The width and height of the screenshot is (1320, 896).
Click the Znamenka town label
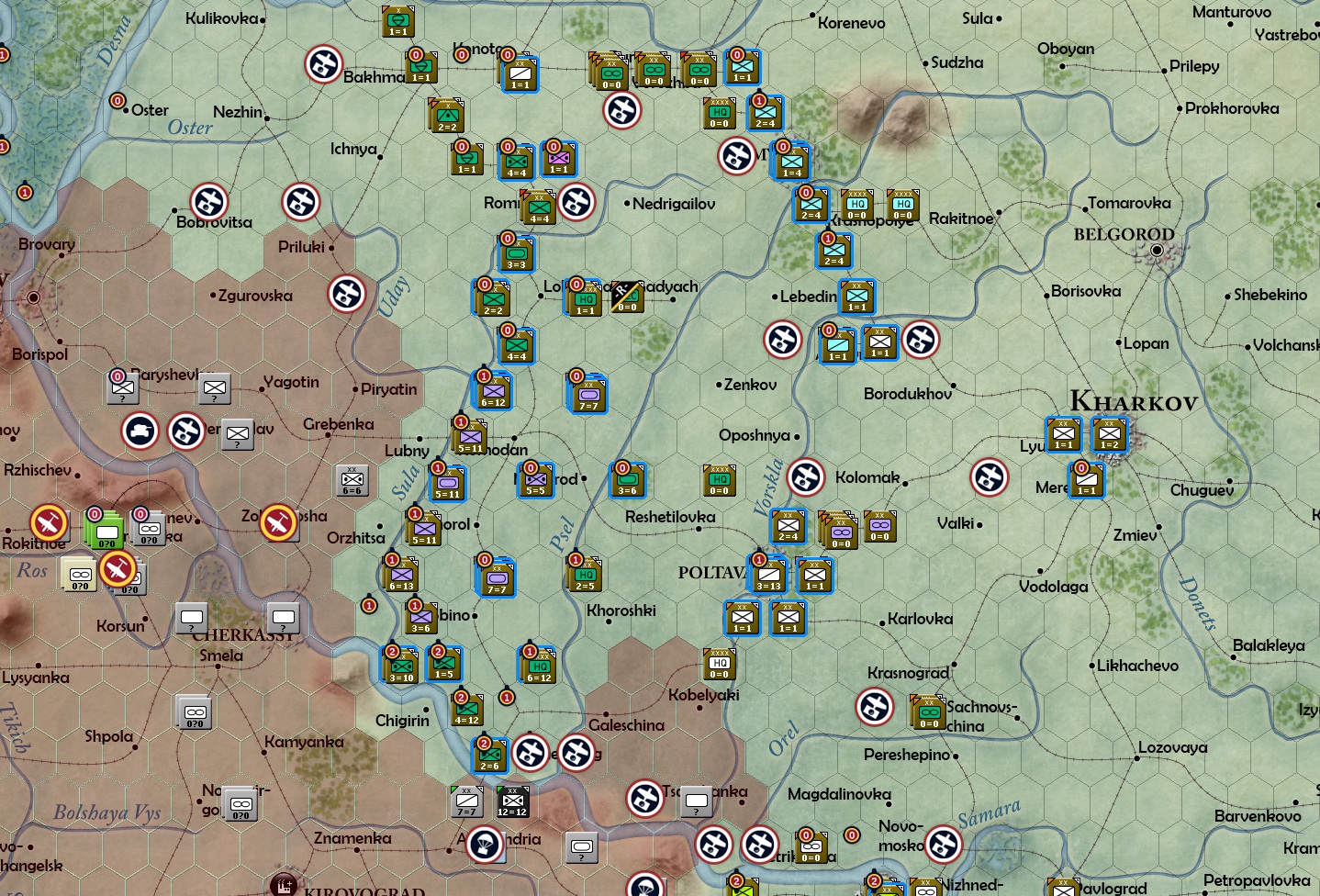coord(352,838)
